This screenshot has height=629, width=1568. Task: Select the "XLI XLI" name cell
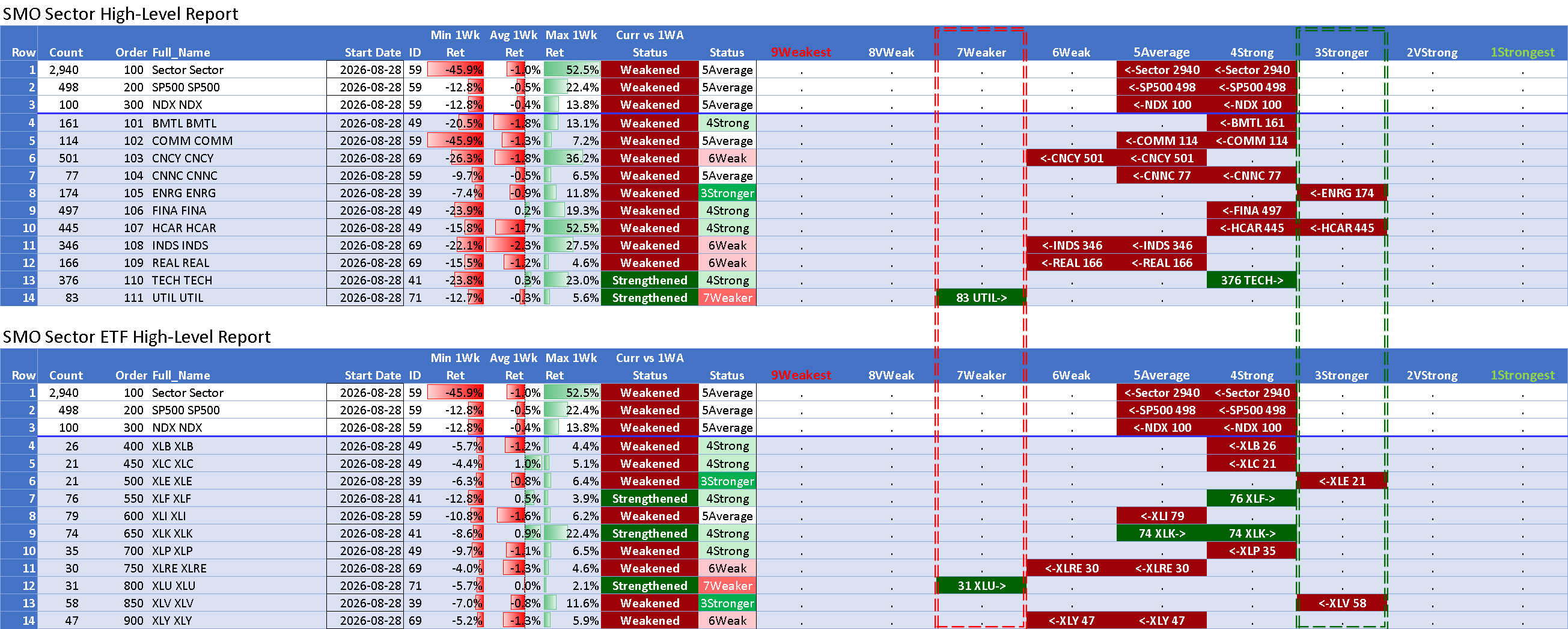pos(169,516)
